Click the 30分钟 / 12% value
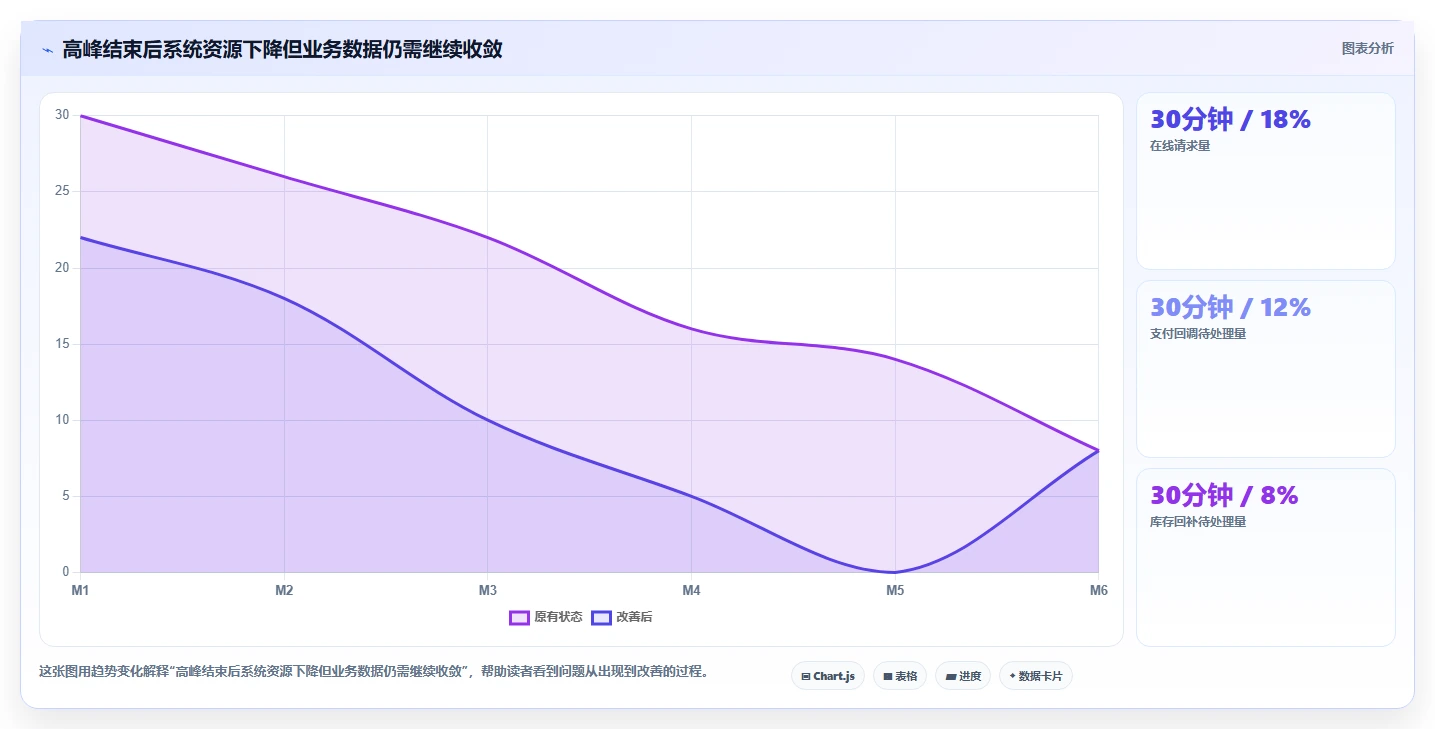The height and width of the screenshot is (729, 1435). click(x=1230, y=307)
